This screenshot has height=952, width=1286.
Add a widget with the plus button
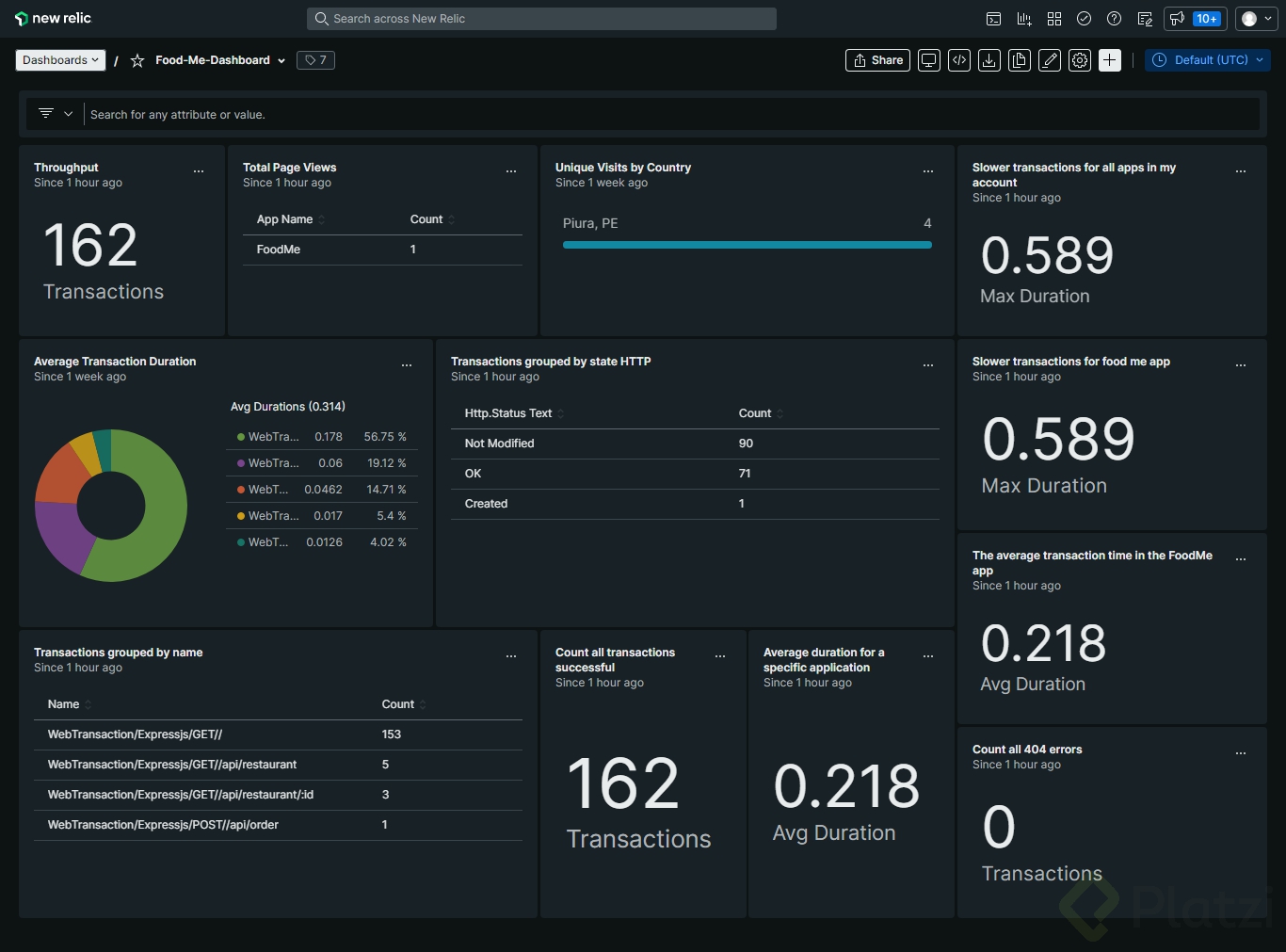(1110, 60)
